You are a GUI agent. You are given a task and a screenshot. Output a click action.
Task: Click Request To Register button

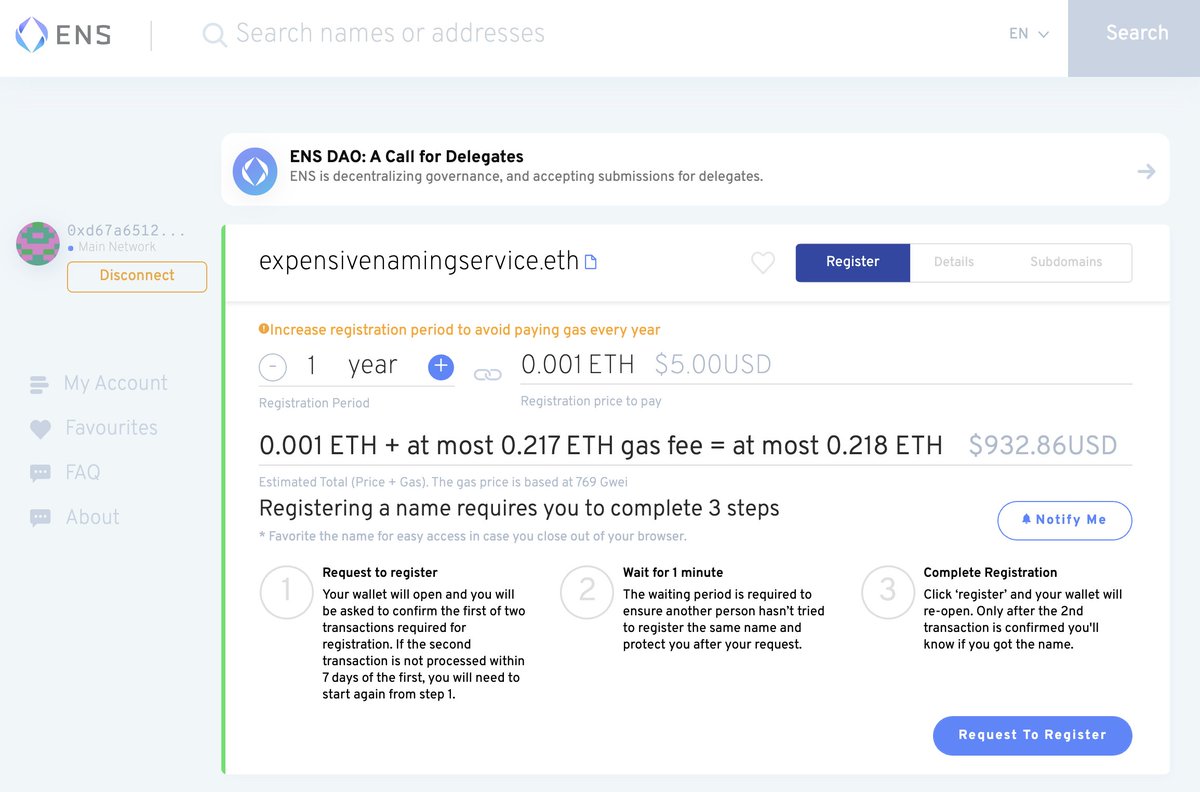point(1032,735)
